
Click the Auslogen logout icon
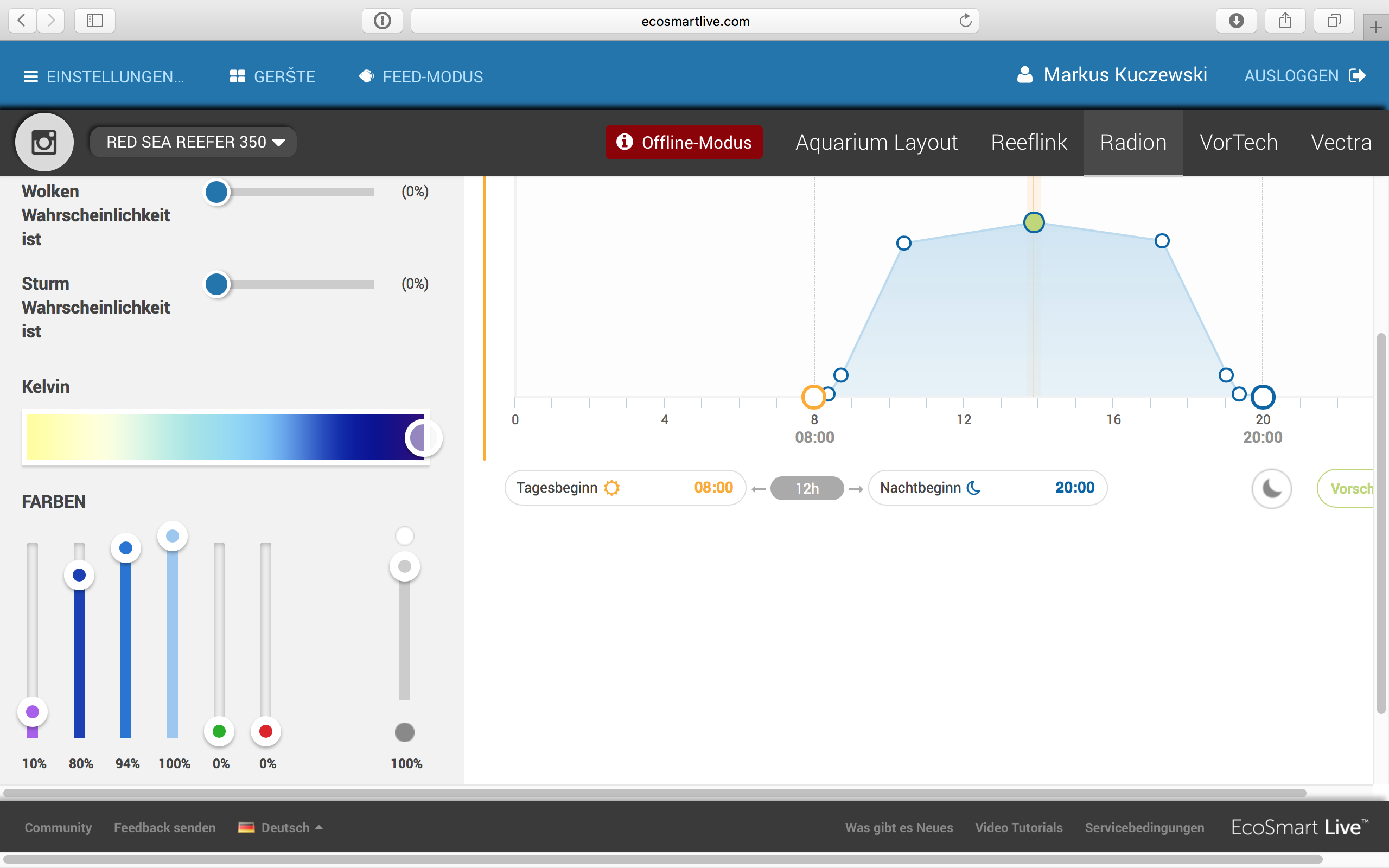pyautogui.click(x=1358, y=76)
